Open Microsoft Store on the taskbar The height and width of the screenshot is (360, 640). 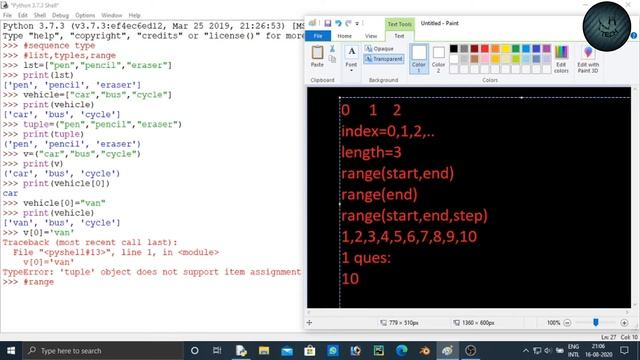(310, 351)
